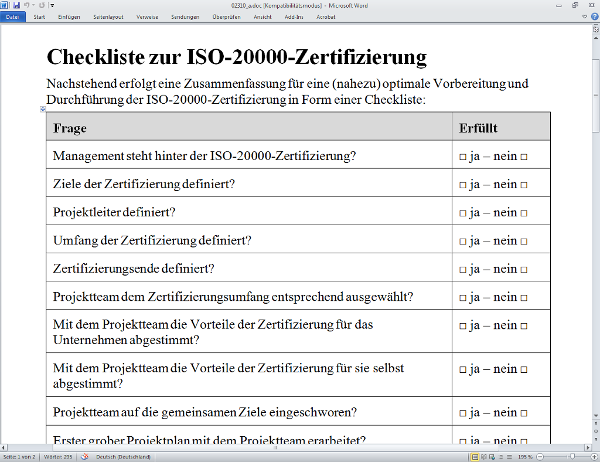Click the proofing check icon in status bar
Screen dimensions: 600x462
tap(83, 456)
